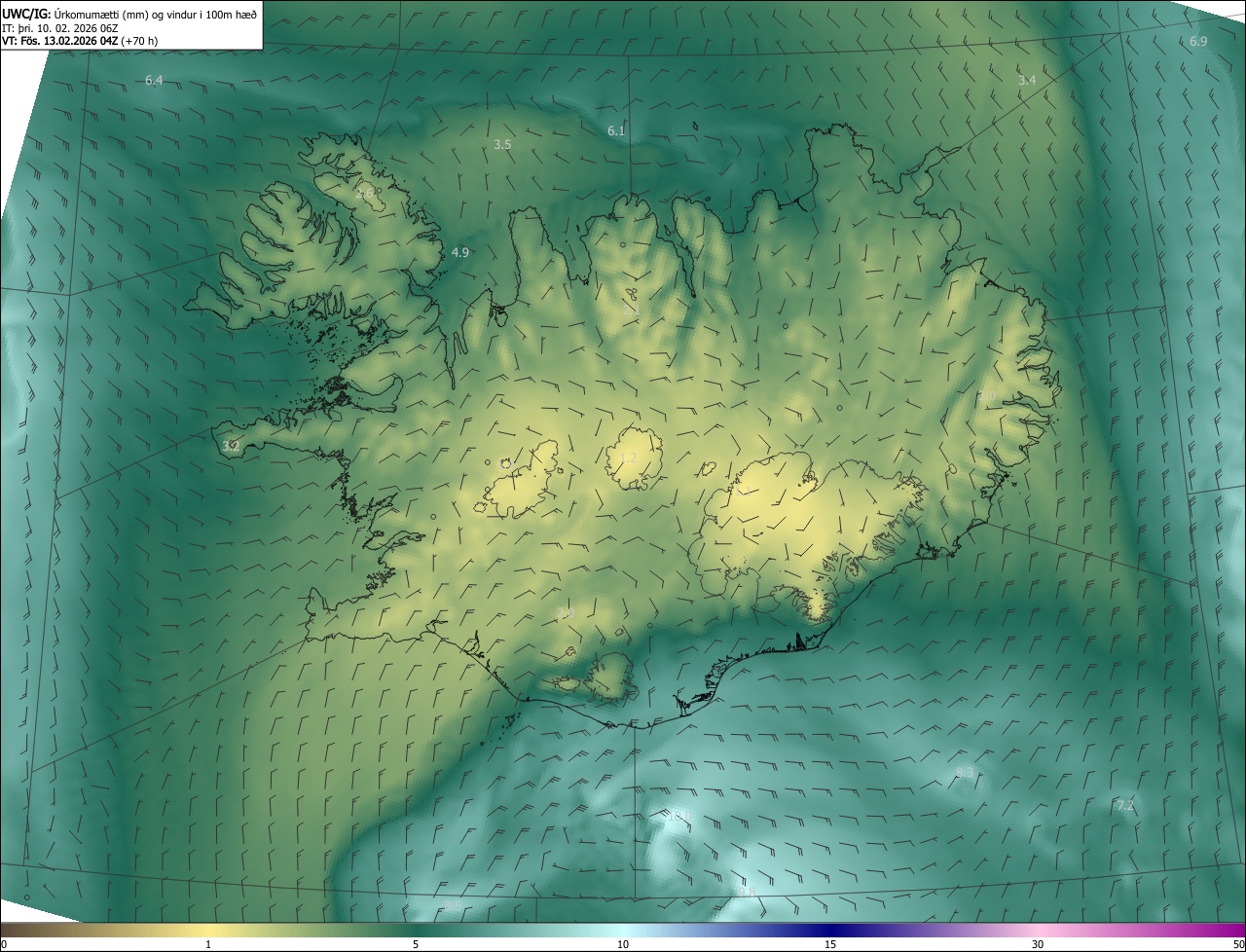Click the Mýrdalsjökull glacier outline near the south coast
The height and width of the screenshot is (952, 1246).
[x=611, y=677]
